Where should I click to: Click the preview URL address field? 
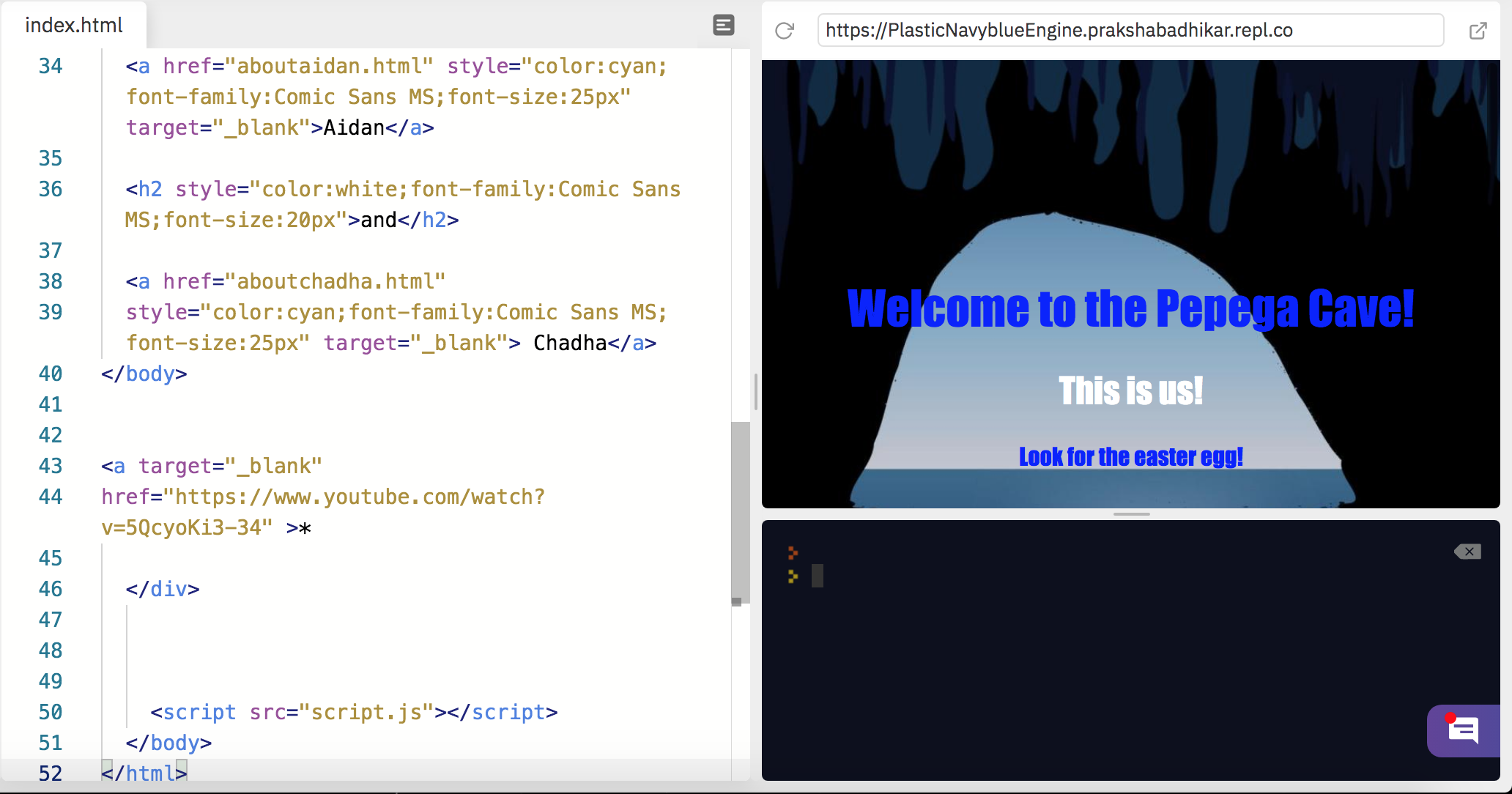coord(1130,31)
